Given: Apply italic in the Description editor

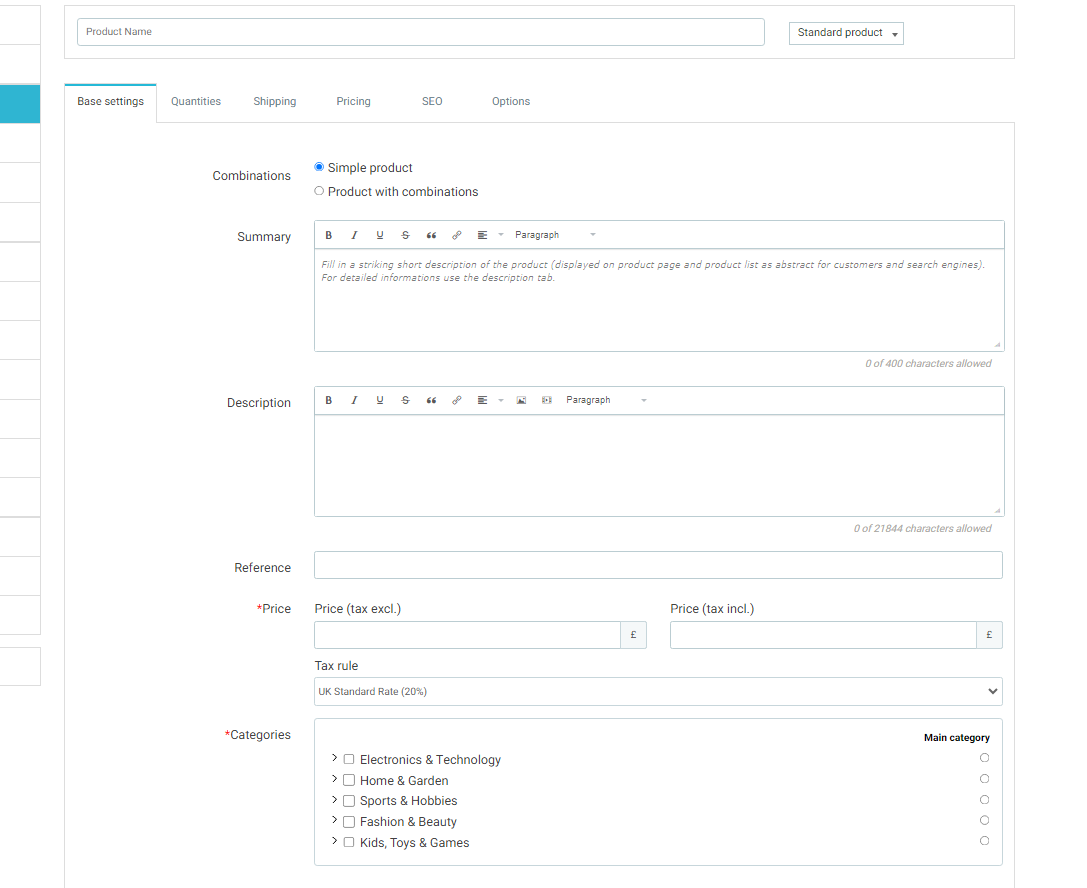Looking at the screenshot, I should point(354,400).
